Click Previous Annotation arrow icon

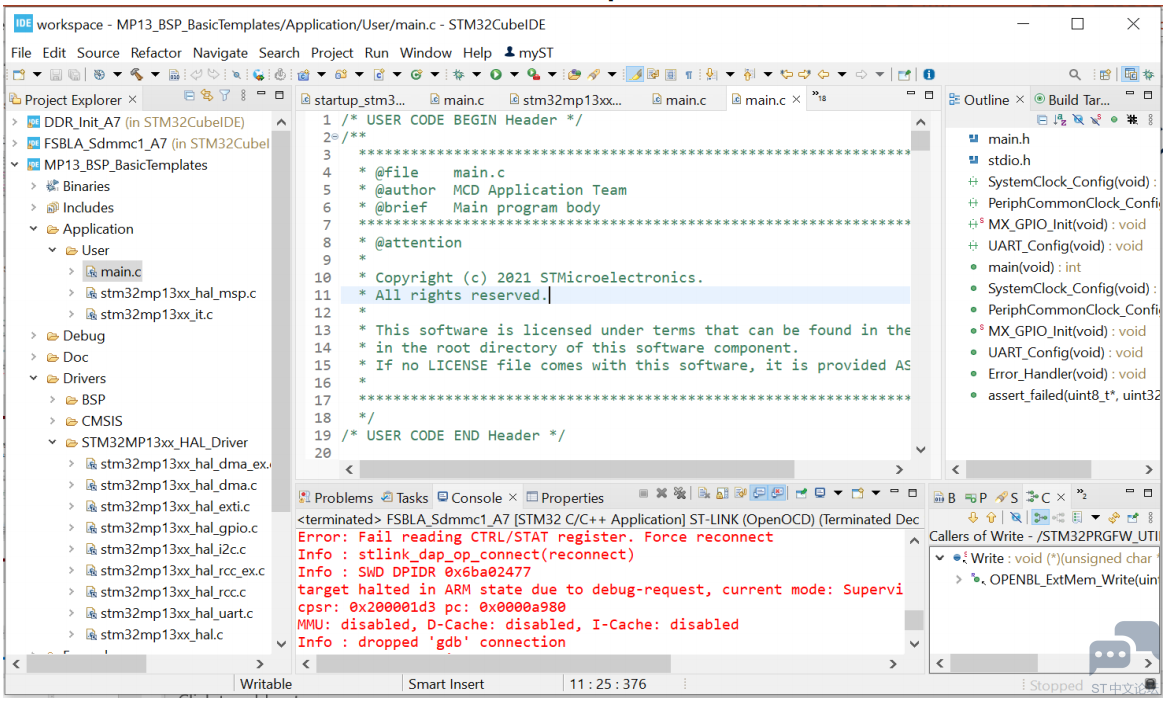point(748,74)
